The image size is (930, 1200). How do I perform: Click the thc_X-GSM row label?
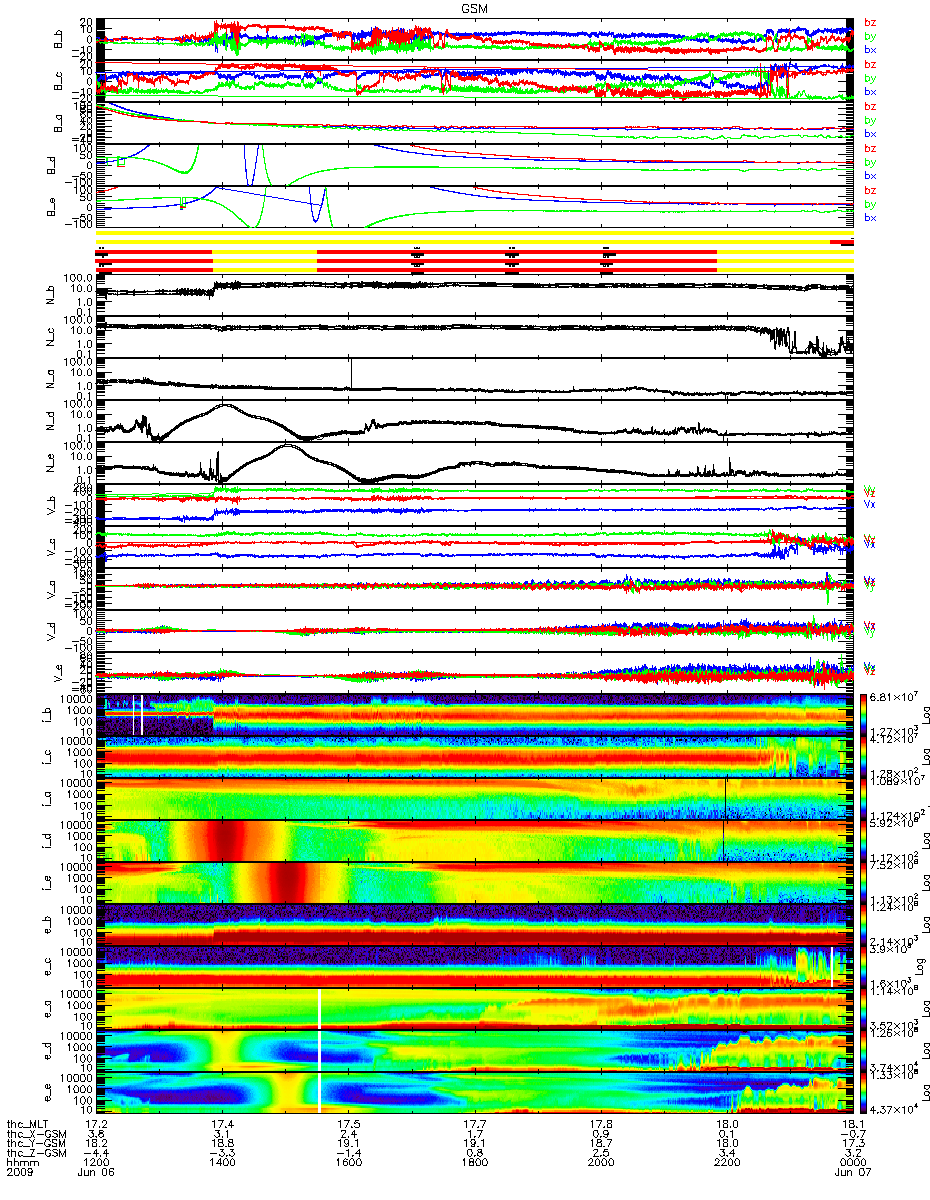pos(34,1133)
